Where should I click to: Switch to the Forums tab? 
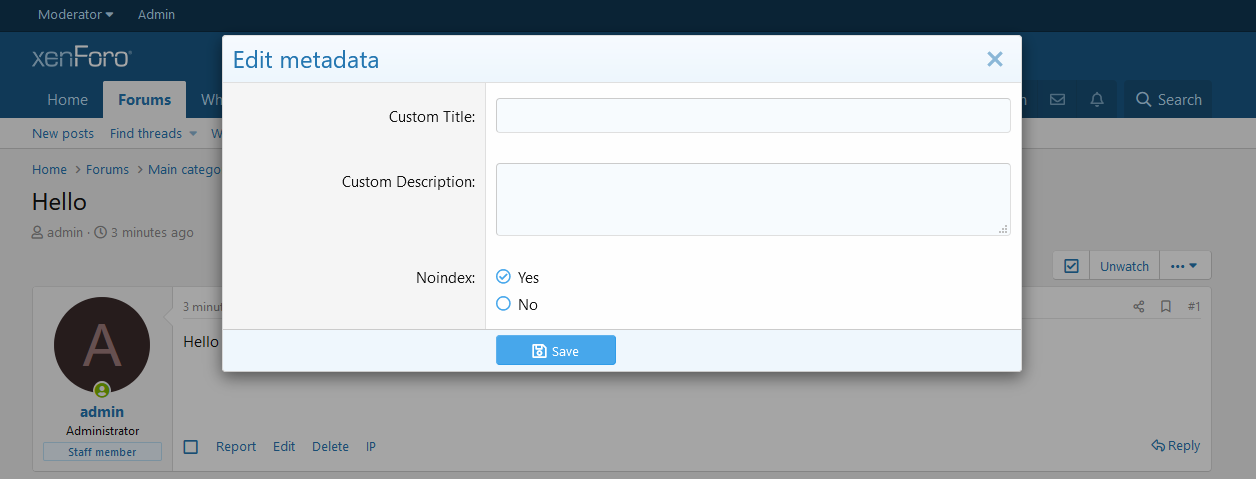(x=144, y=100)
